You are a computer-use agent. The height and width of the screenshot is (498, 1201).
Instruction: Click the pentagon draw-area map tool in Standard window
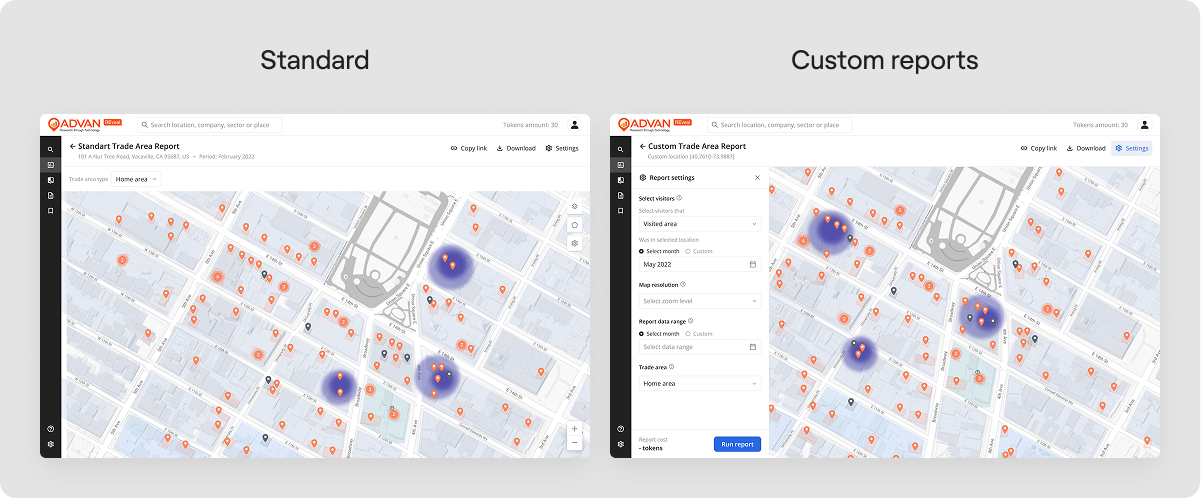pos(575,225)
